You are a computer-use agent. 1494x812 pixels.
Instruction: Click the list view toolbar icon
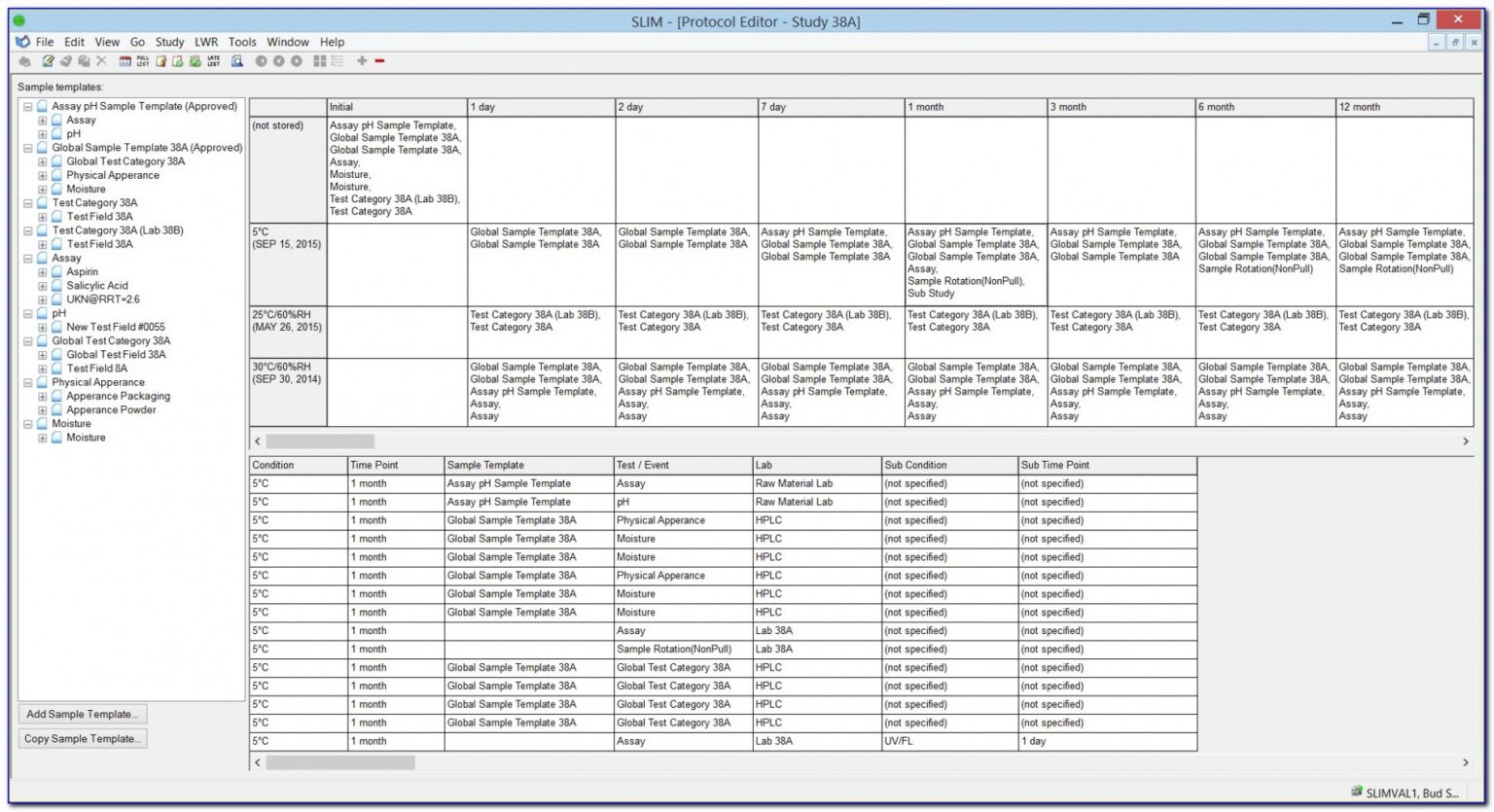pos(337,60)
